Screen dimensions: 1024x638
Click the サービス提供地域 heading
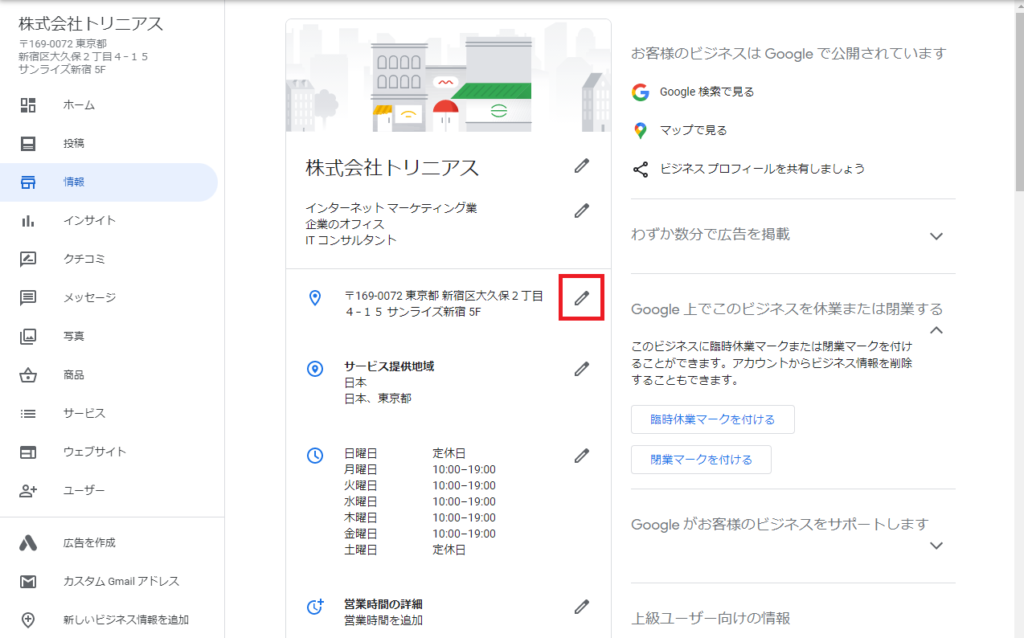[x=389, y=366]
